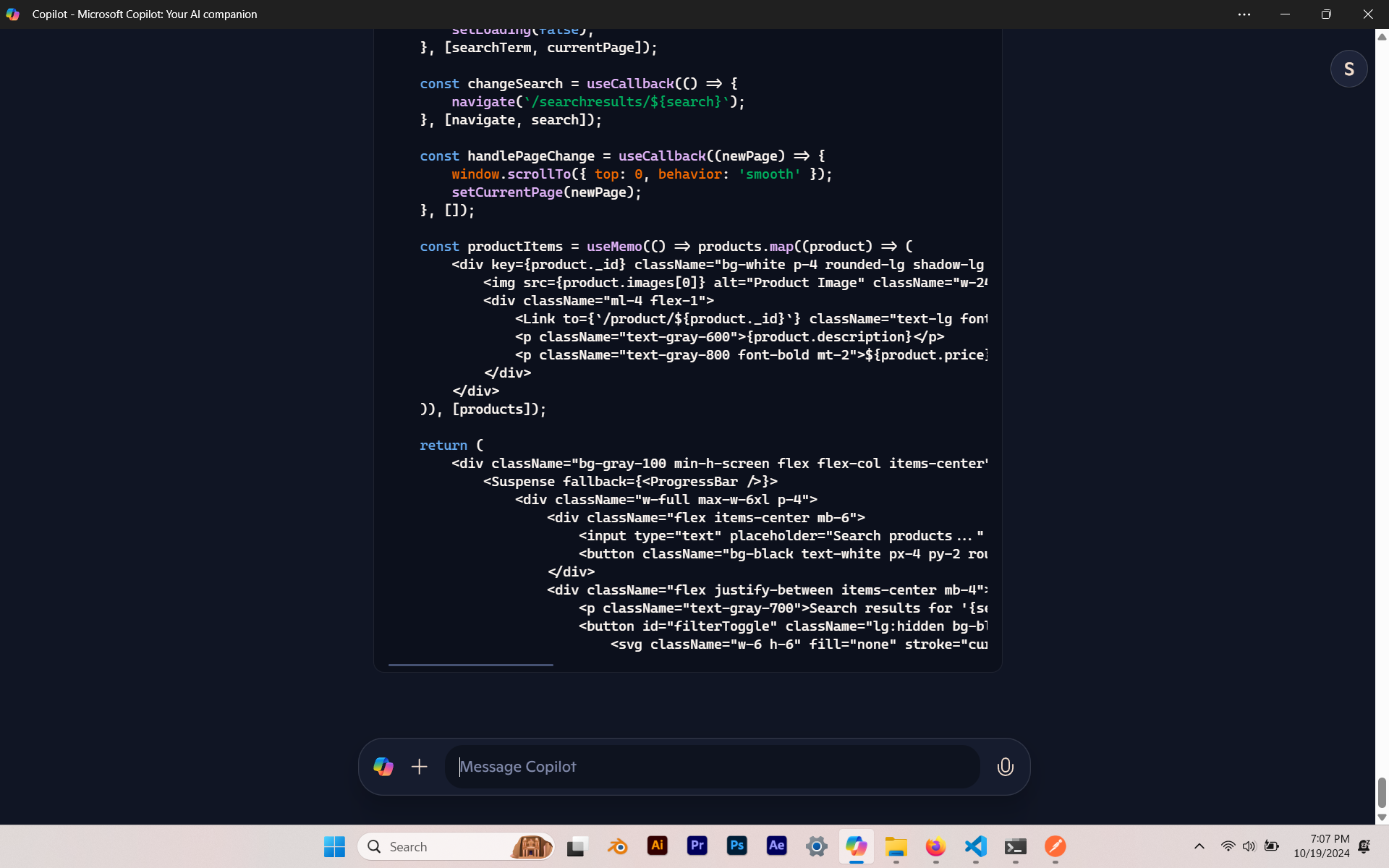Open Photoshop from the taskbar
Image resolution: width=1389 pixels, height=868 pixels.
(x=736, y=846)
